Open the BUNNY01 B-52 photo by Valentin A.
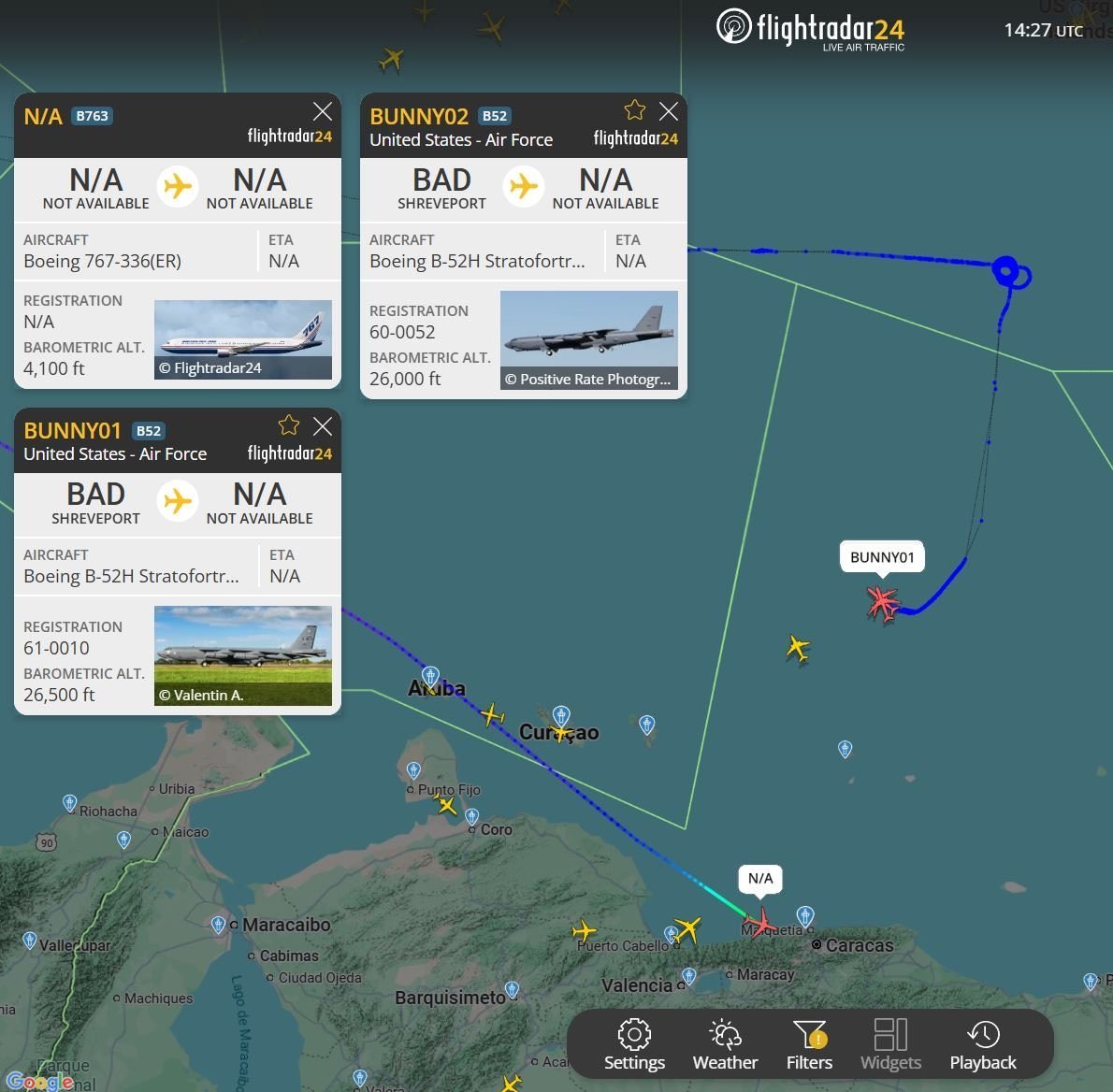 click(x=243, y=655)
